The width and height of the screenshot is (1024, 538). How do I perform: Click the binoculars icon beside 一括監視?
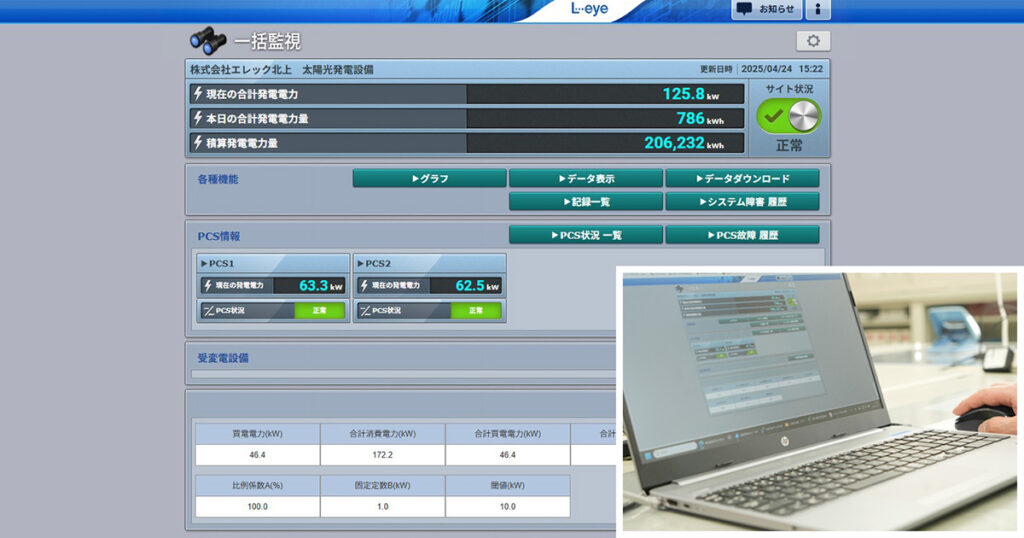[x=208, y=41]
